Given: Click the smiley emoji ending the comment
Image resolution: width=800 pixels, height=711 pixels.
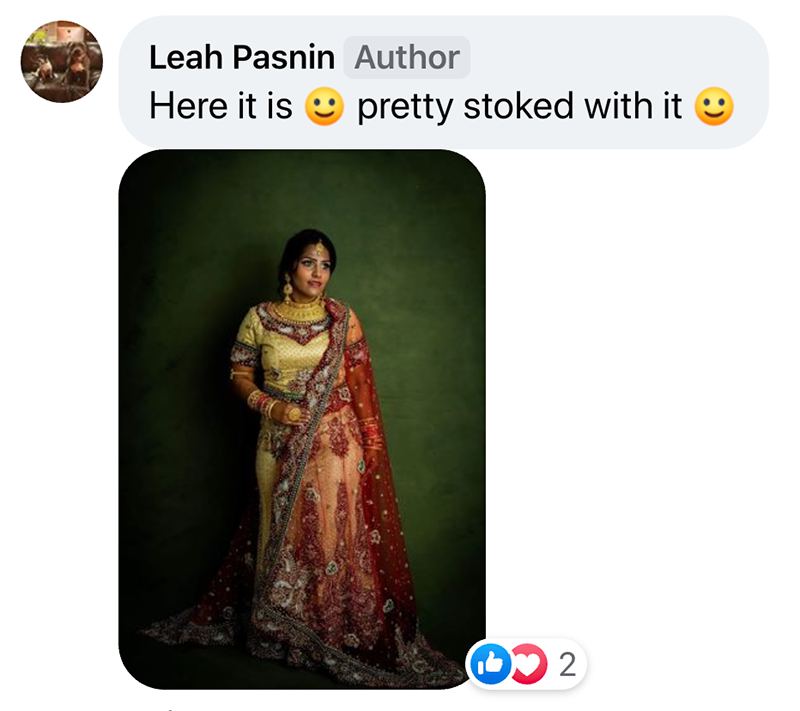Looking at the screenshot, I should click(x=713, y=107).
